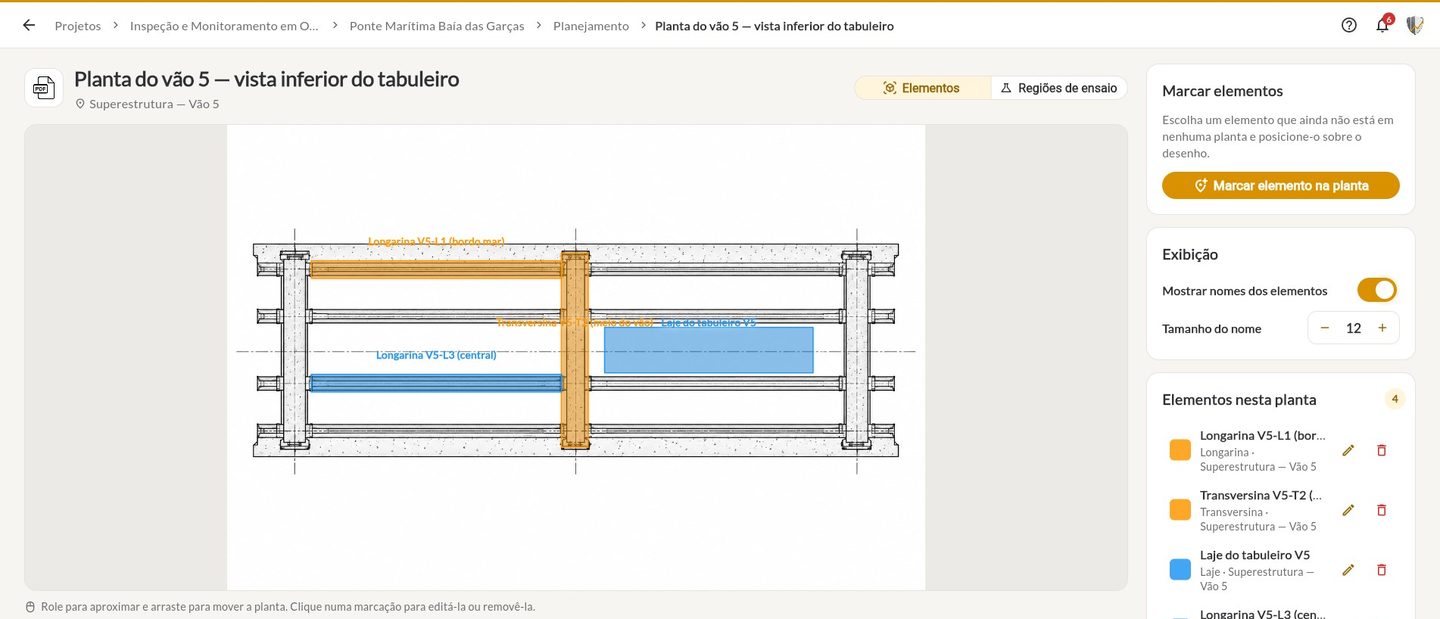The height and width of the screenshot is (619, 1440).
Task: Switch to Regiões de ensaio tab
Action: pyautogui.click(x=1059, y=88)
